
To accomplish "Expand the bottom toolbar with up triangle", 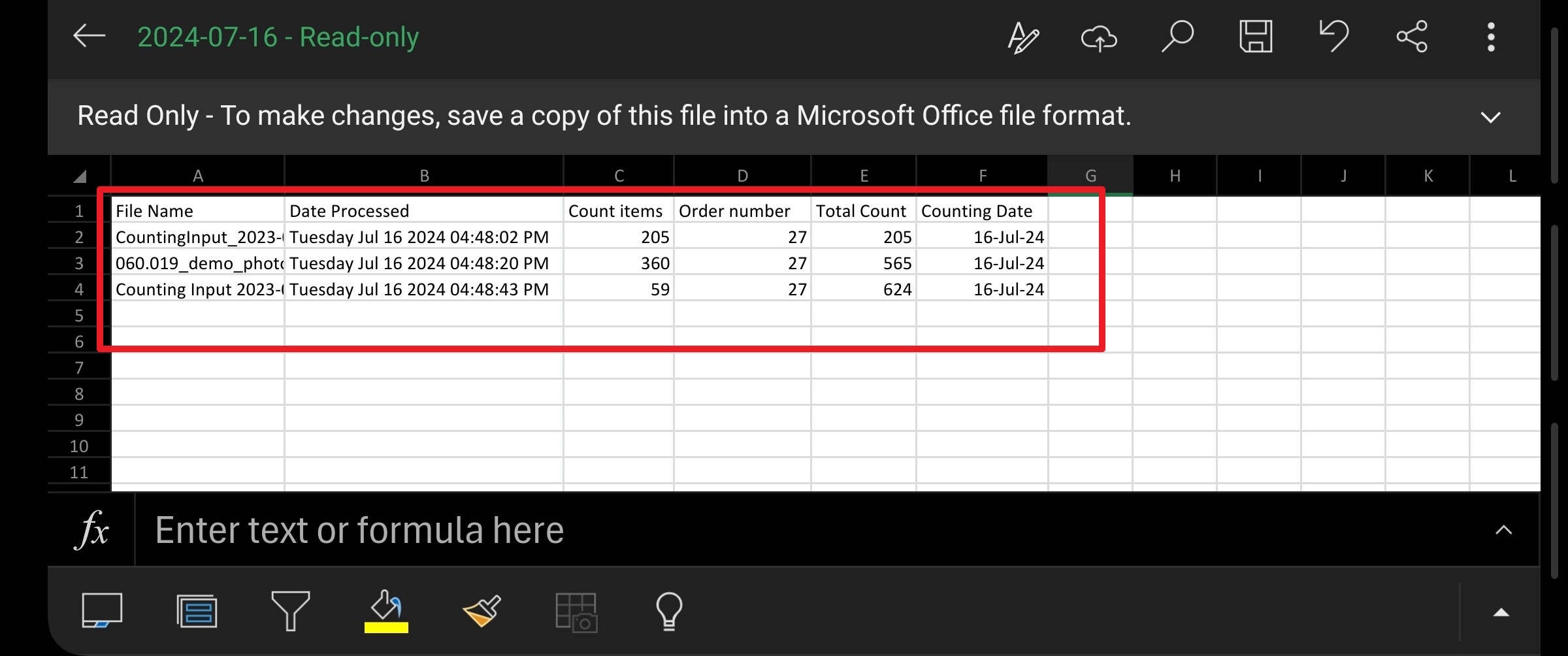I will [x=1501, y=612].
